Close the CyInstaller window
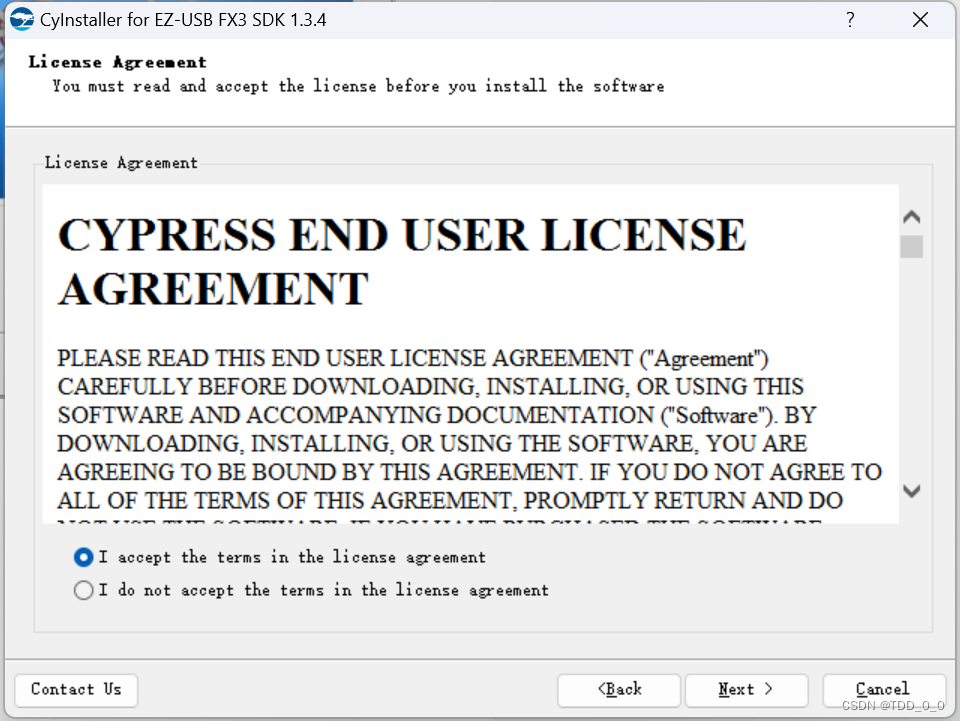 920,20
